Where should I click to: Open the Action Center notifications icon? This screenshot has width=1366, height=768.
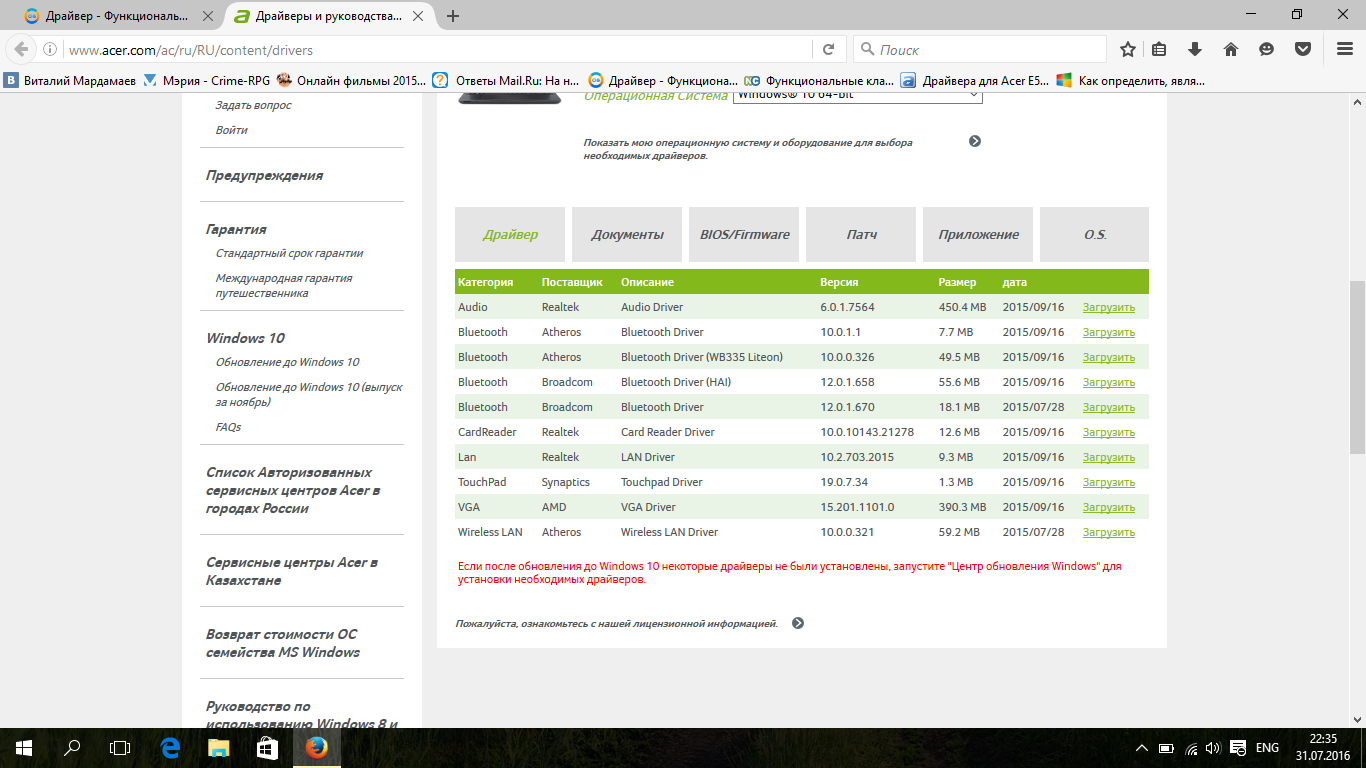point(1238,748)
